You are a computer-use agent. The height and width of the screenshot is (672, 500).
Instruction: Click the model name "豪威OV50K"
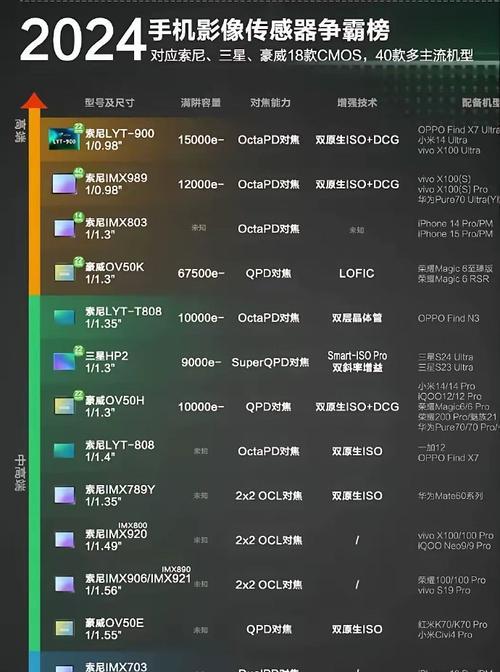[114, 267]
